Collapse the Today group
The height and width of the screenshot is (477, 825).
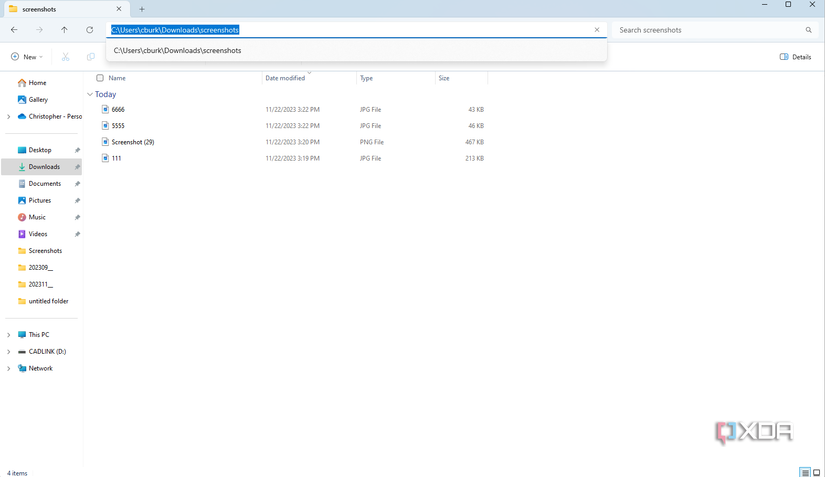click(90, 94)
